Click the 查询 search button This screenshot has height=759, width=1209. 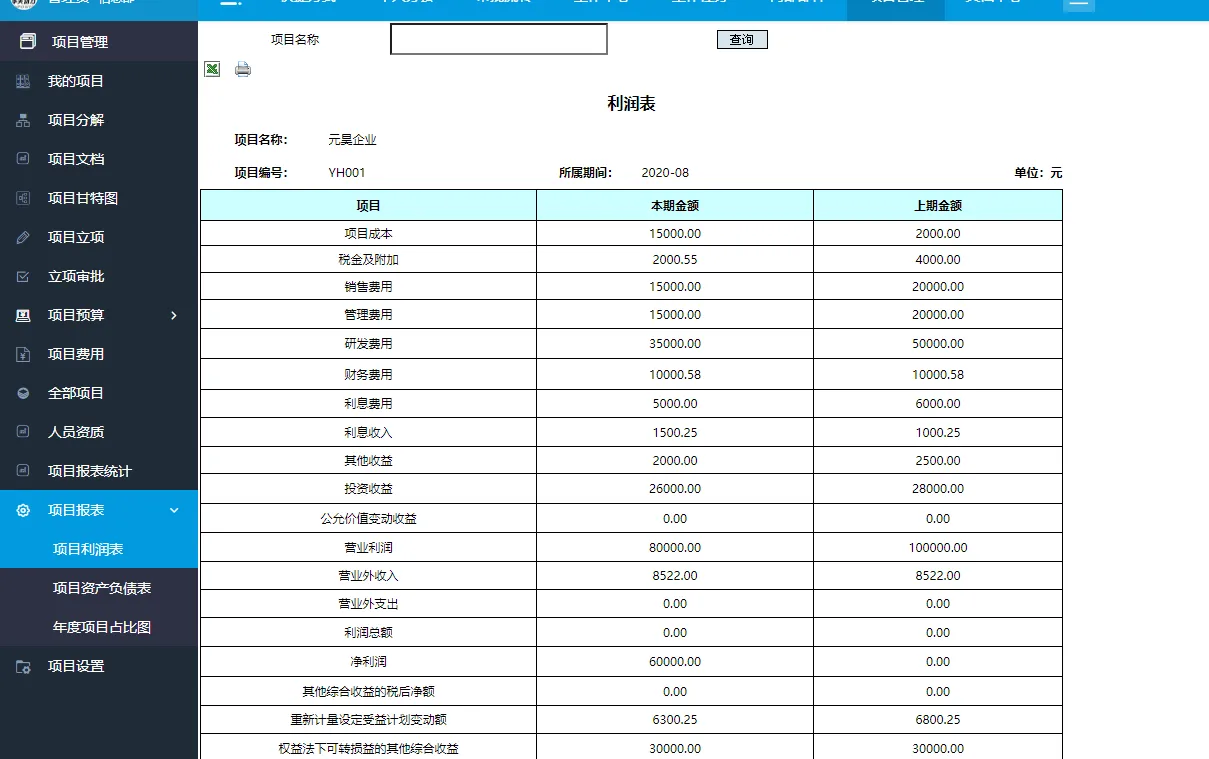pos(742,40)
